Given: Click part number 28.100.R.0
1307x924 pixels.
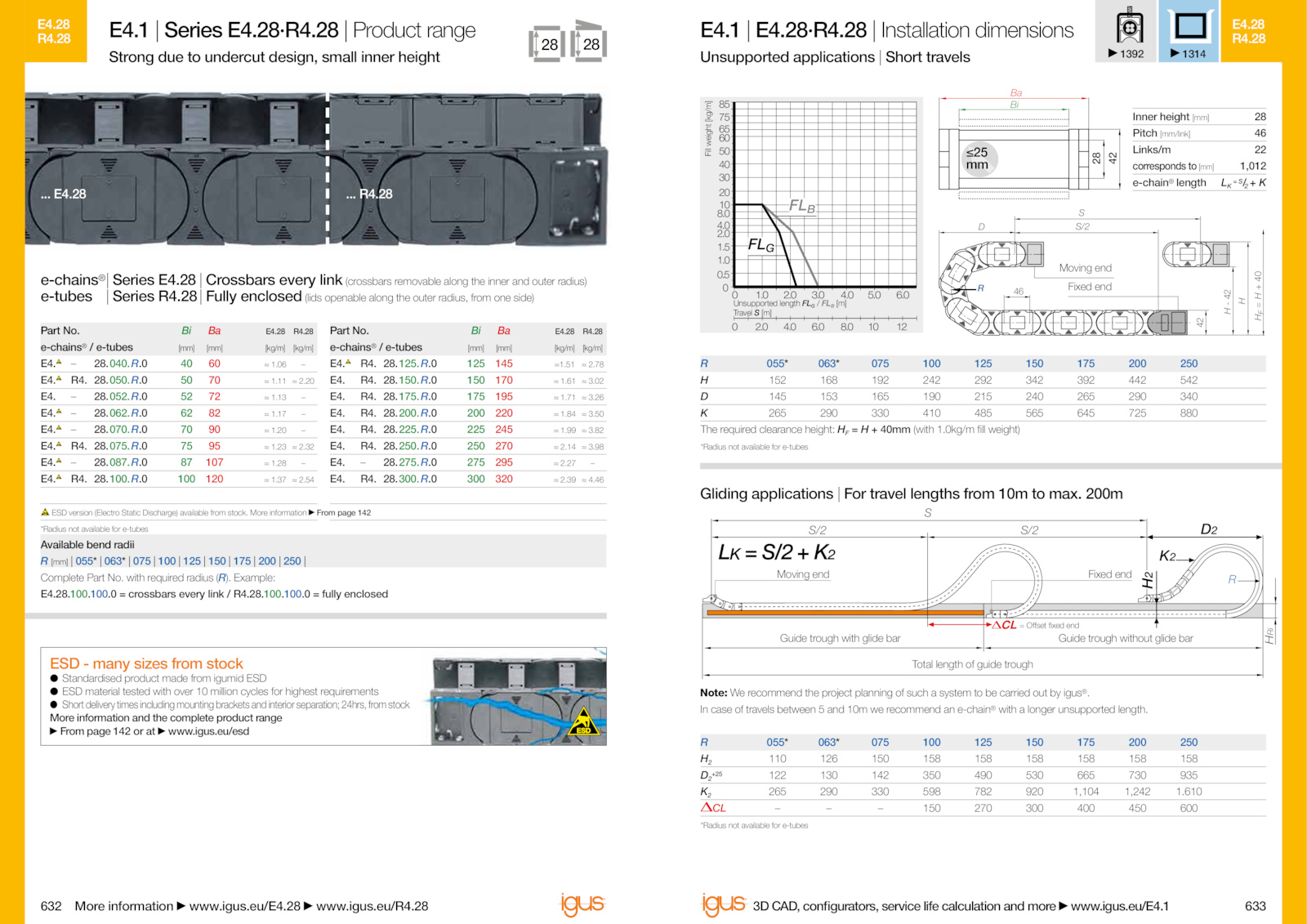Looking at the screenshot, I should pos(121,479).
